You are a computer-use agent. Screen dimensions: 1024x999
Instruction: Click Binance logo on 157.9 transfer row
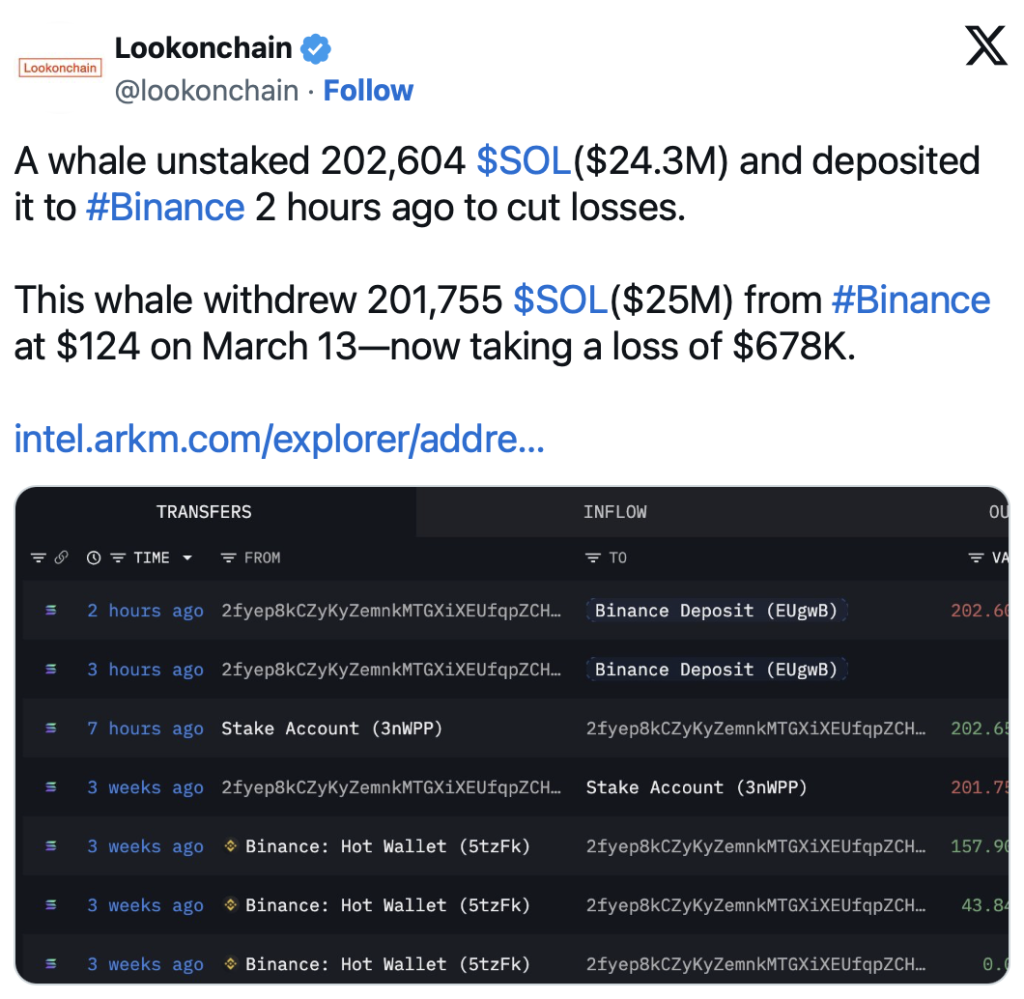(x=230, y=846)
